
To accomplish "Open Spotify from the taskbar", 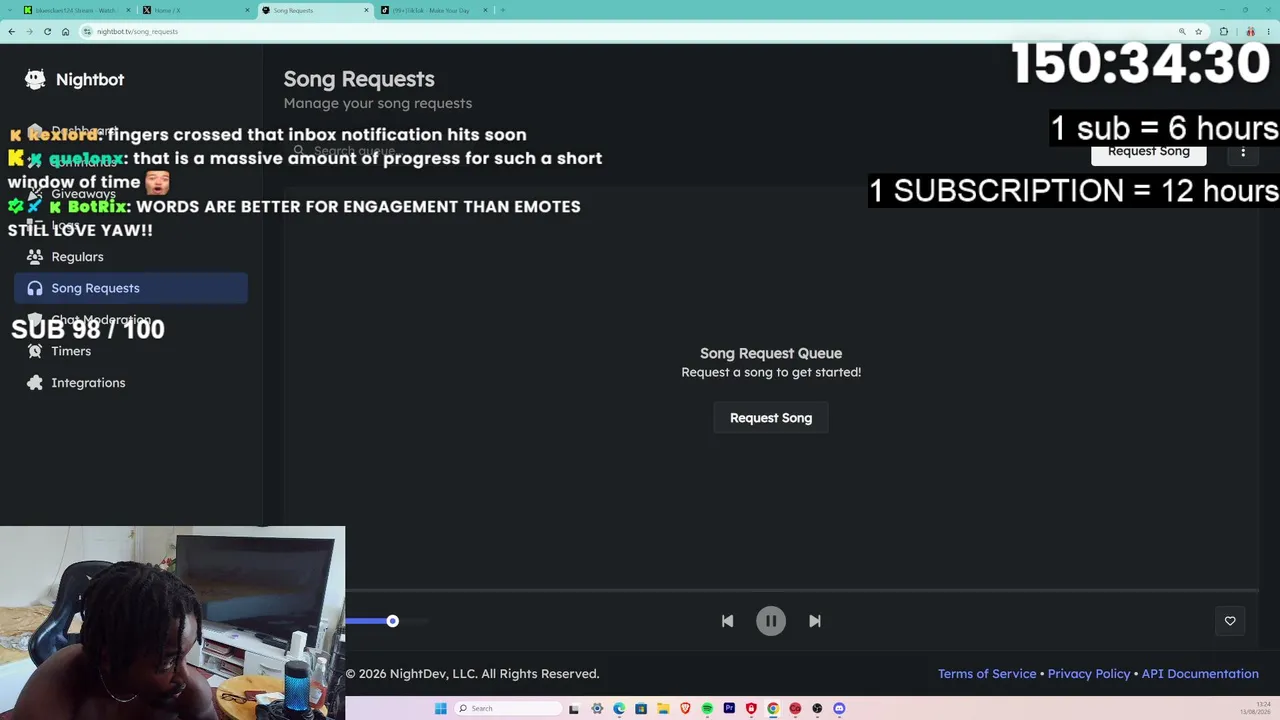I will tap(707, 709).
